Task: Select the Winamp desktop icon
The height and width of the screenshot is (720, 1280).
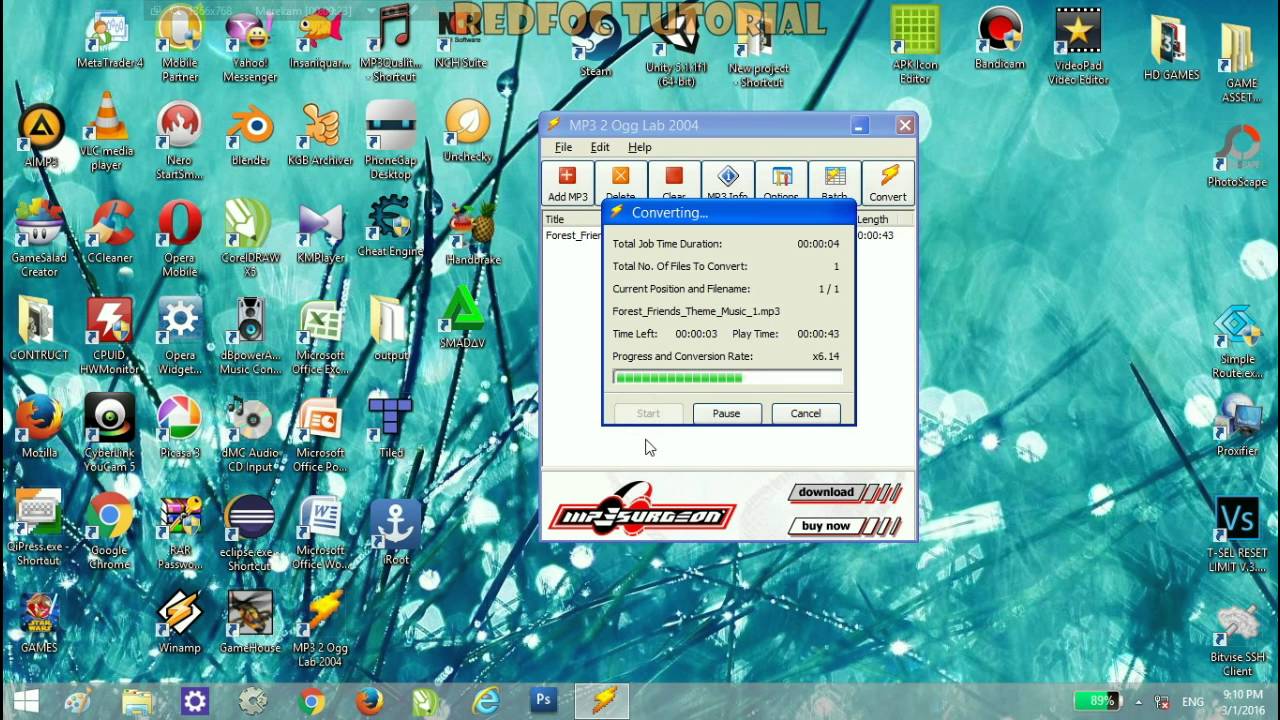Action: [180, 622]
